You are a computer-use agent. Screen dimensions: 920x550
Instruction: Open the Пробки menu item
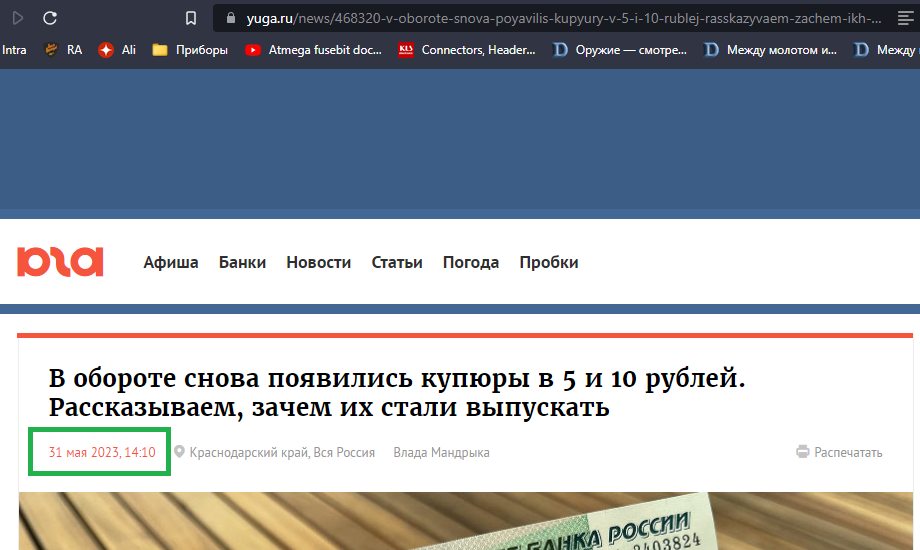point(549,262)
